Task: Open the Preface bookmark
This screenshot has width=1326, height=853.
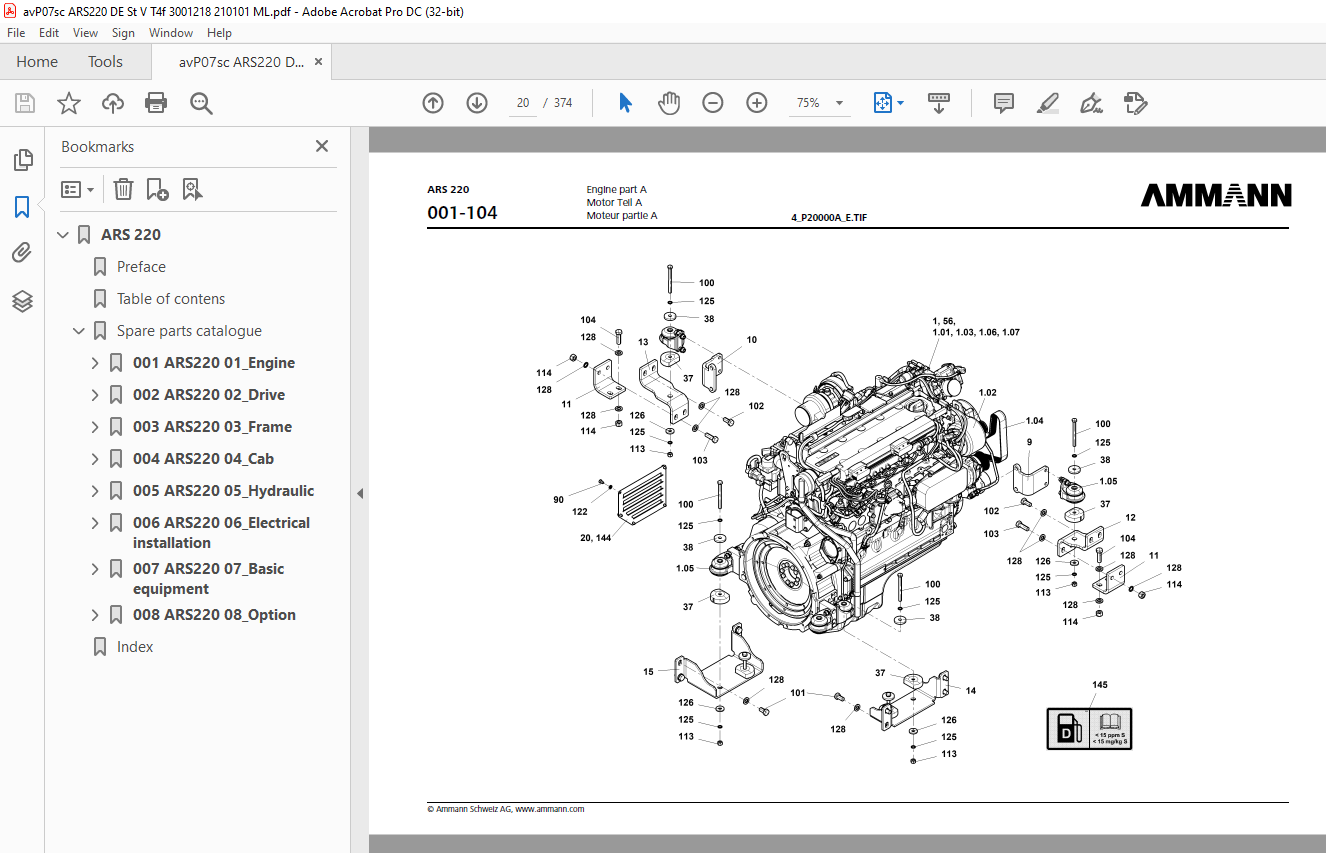Action: [141, 267]
